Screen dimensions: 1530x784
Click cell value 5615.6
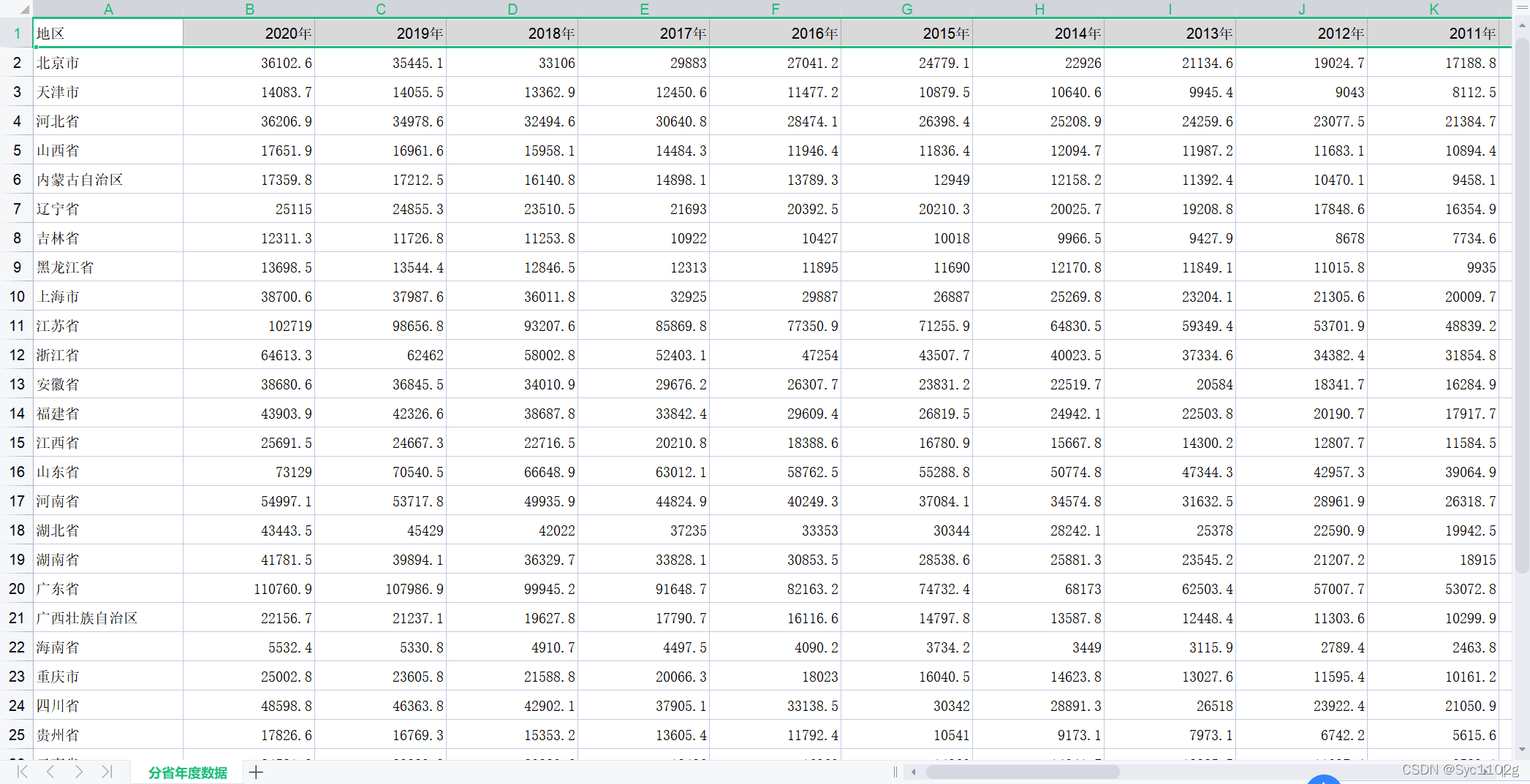[x=1434, y=735]
